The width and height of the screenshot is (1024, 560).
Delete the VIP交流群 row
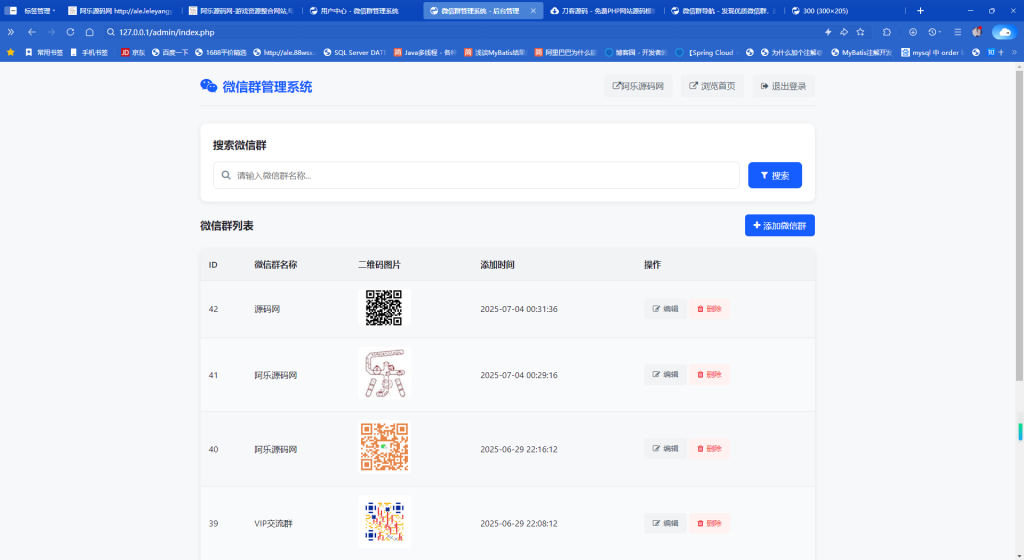(709, 523)
